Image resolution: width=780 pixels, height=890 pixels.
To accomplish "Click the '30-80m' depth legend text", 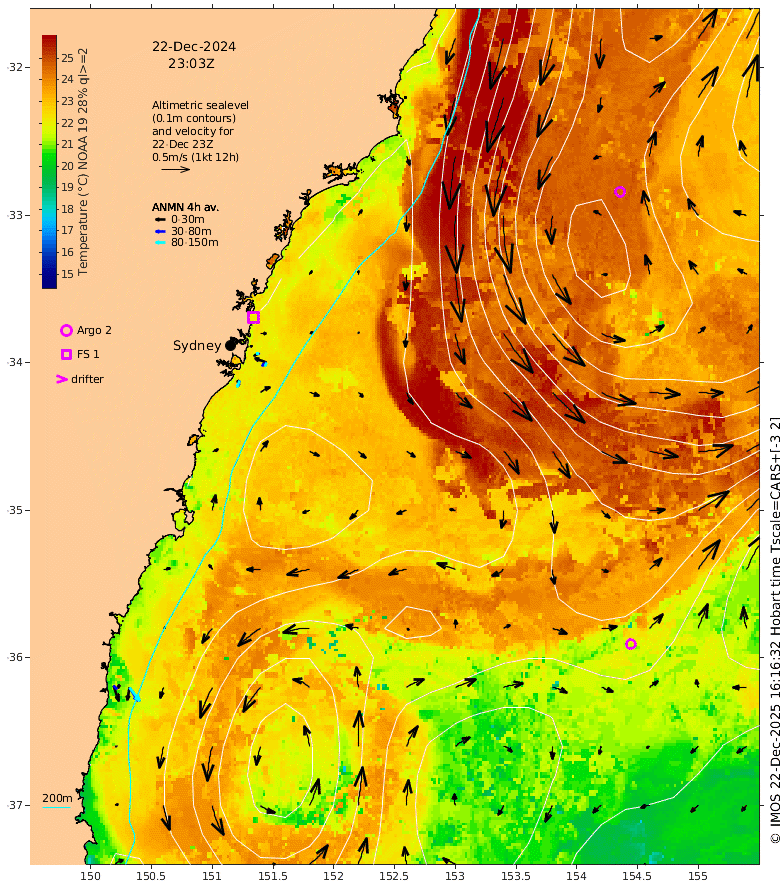I will [x=191, y=231].
